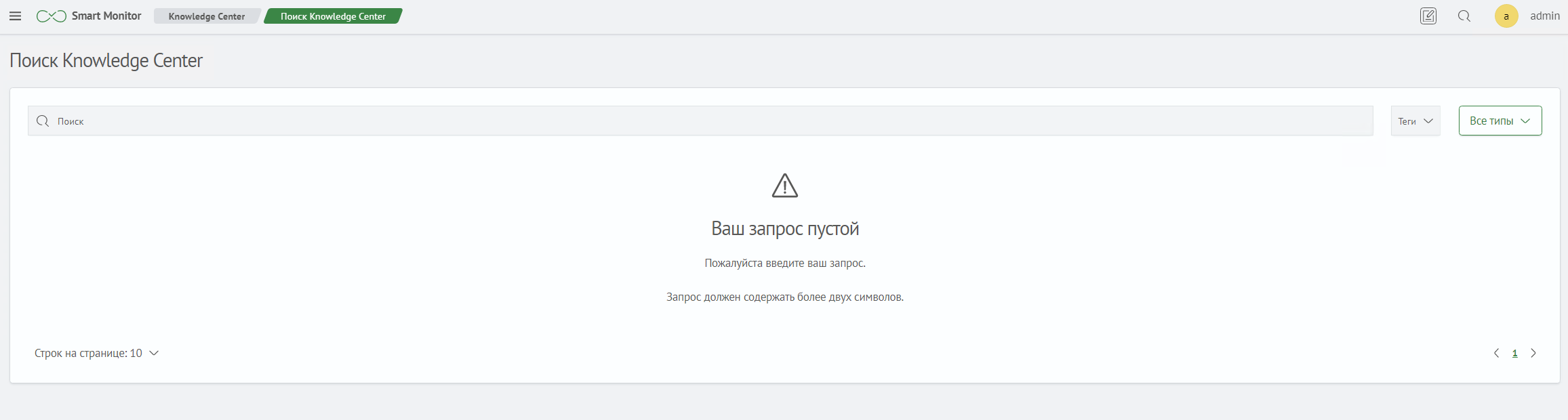
Task: Click the warning triangle icon
Action: (785, 186)
